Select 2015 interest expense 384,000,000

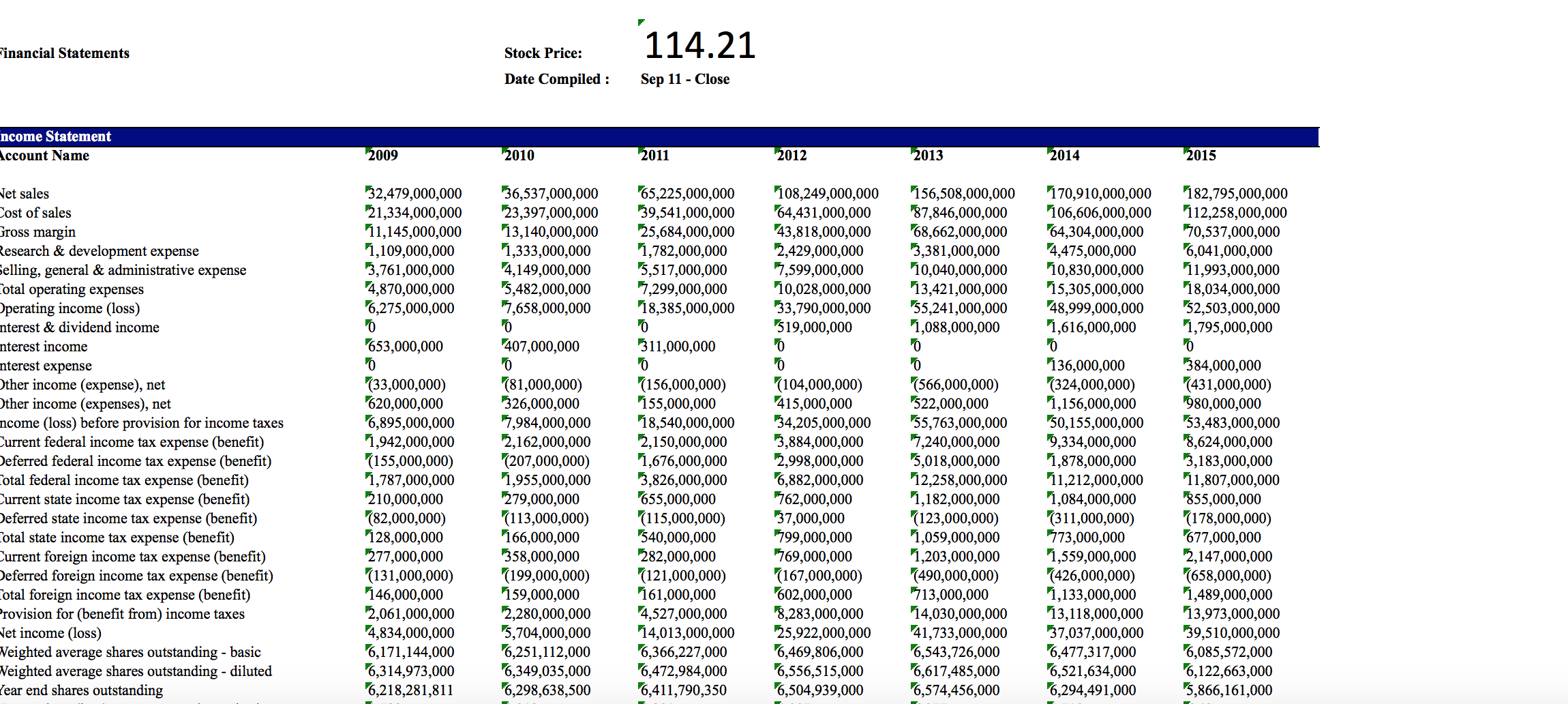1224,366
